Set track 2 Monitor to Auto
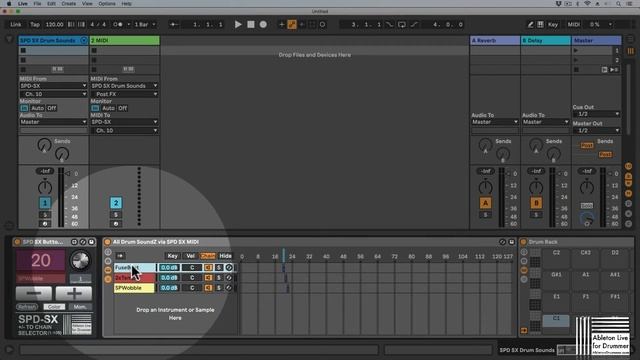 click(x=108, y=108)
